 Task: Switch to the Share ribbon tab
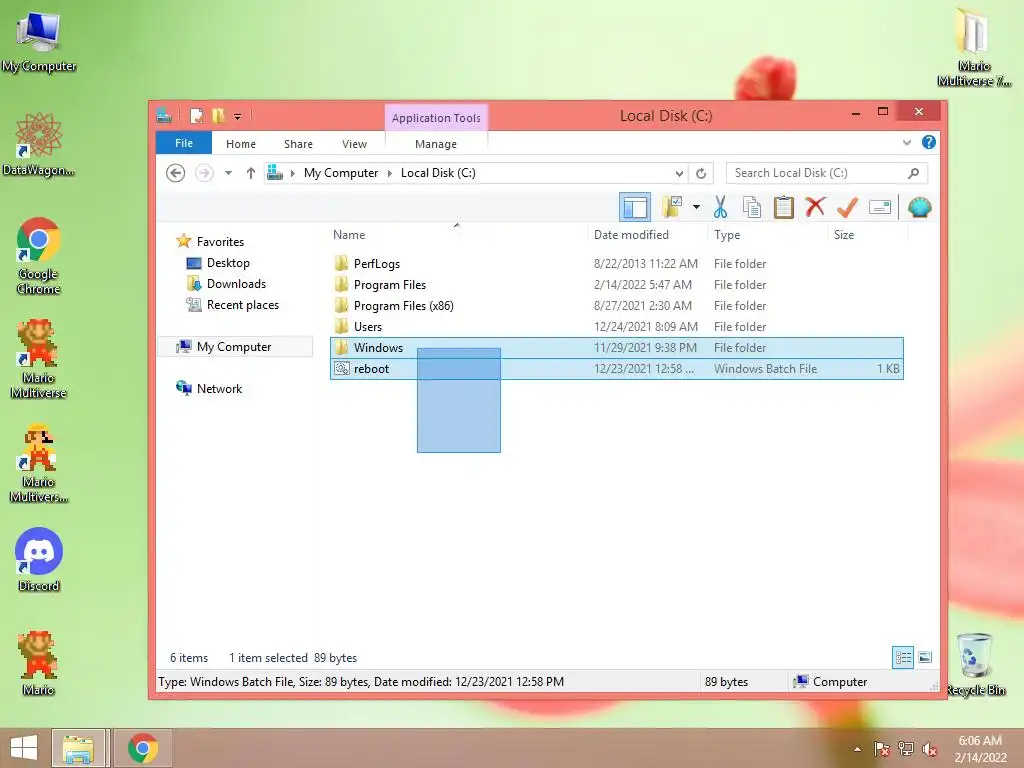coord(298,144)
